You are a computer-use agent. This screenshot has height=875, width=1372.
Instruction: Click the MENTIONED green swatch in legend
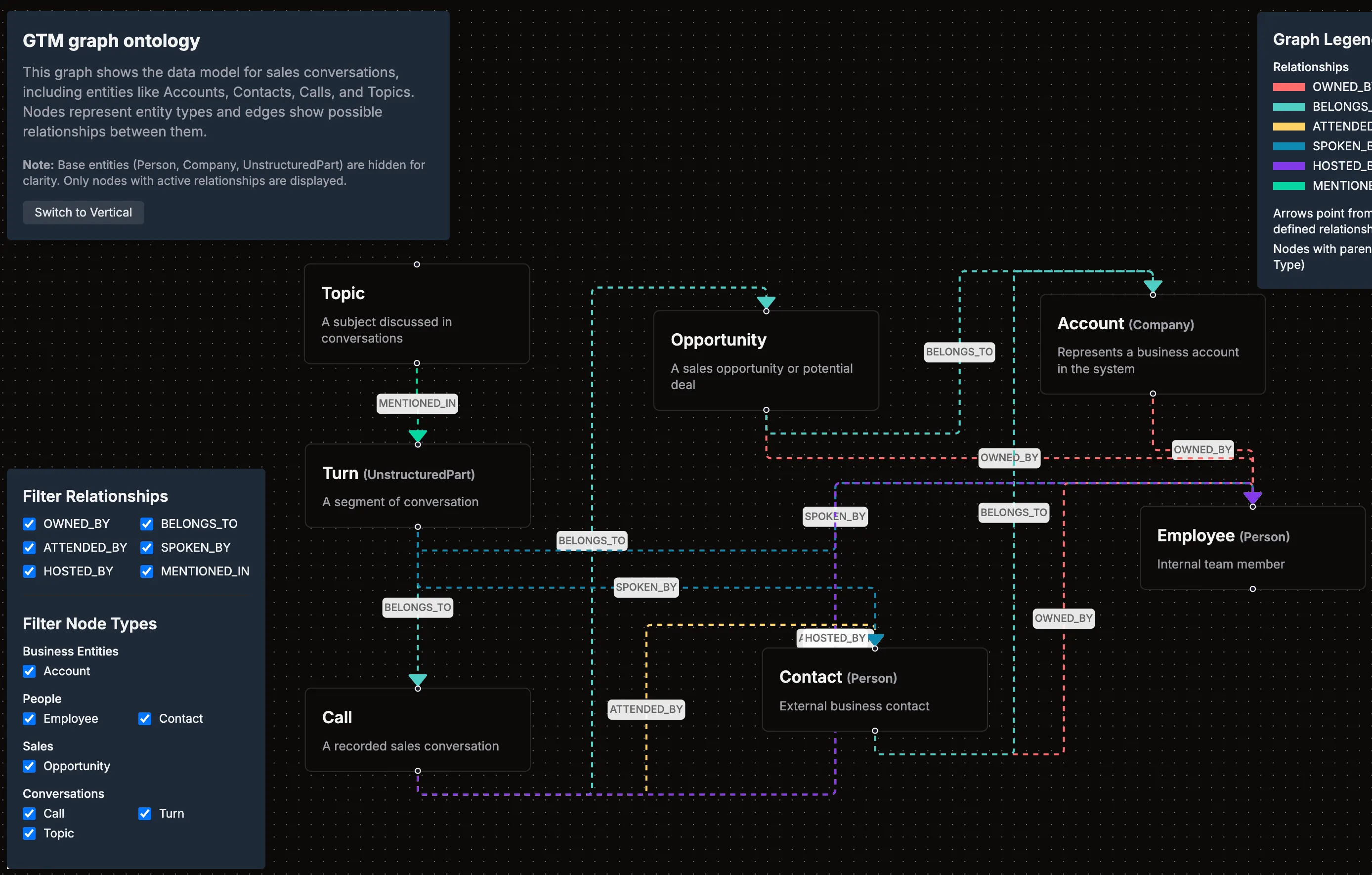click(x=1289, y=185)
